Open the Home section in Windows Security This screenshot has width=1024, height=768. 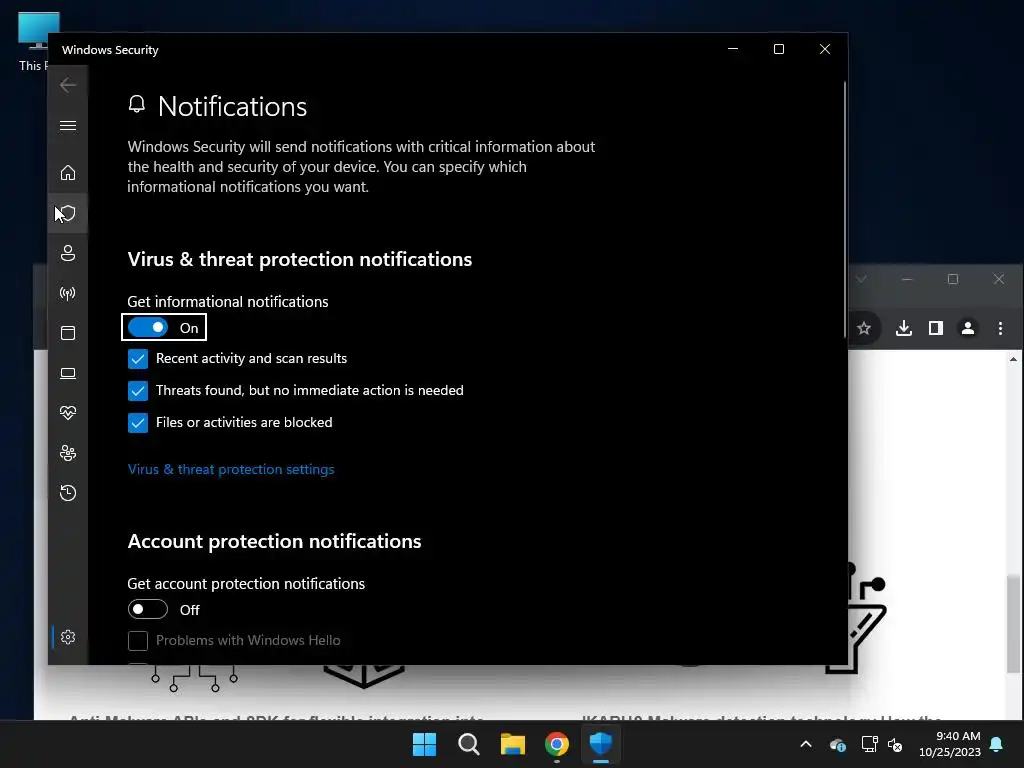(68, 173)
